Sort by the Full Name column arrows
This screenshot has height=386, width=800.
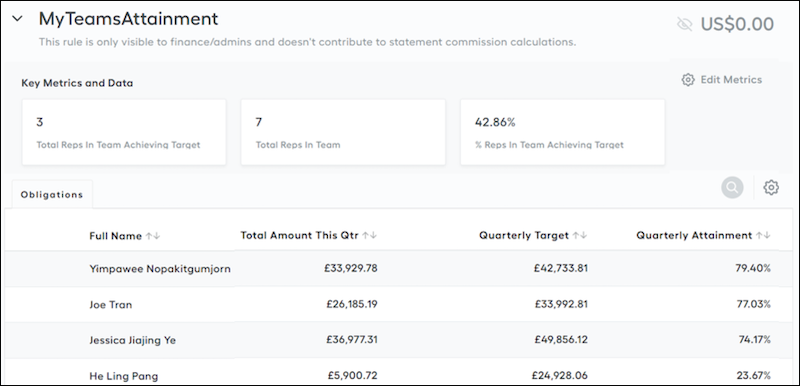[x=153, y=236]
